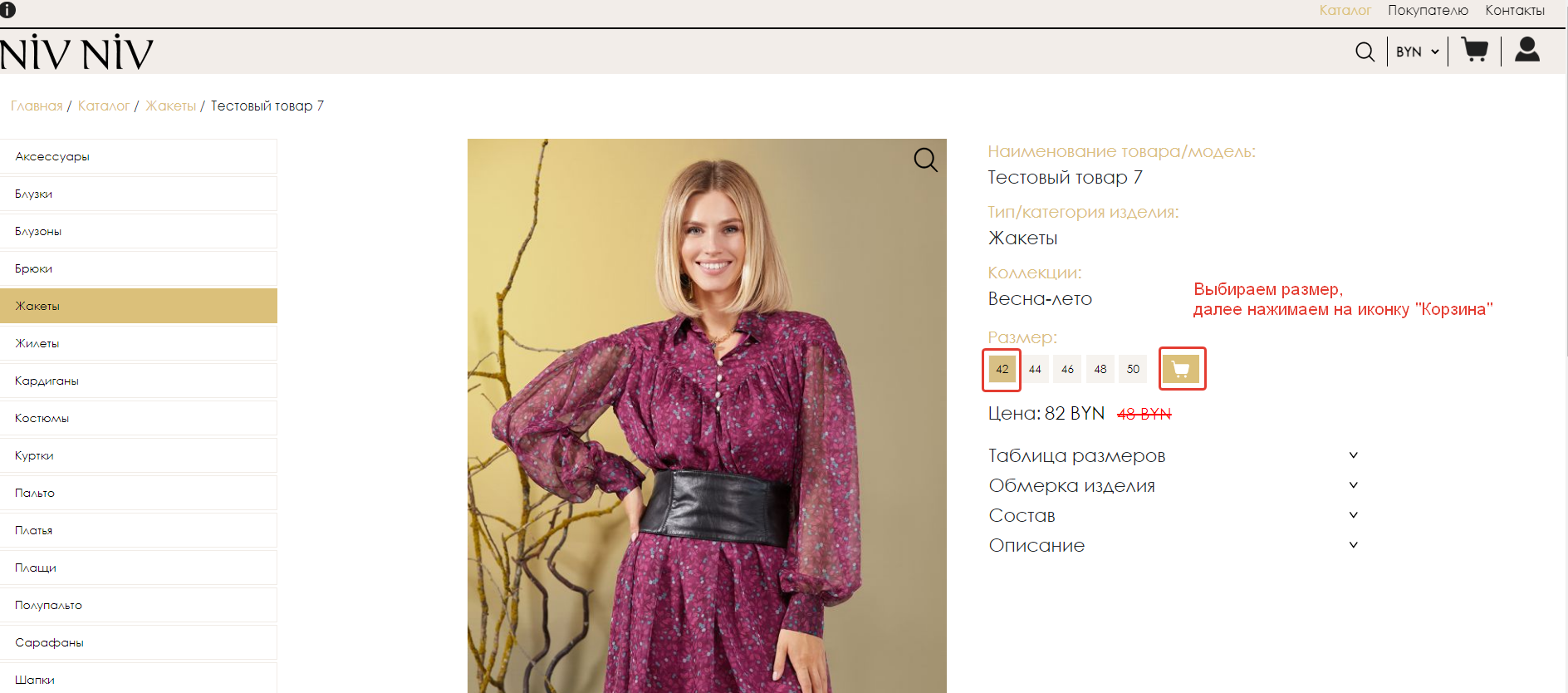Choose size 50
Screen dimensions: 1568x693
(x=1133, y=369)
